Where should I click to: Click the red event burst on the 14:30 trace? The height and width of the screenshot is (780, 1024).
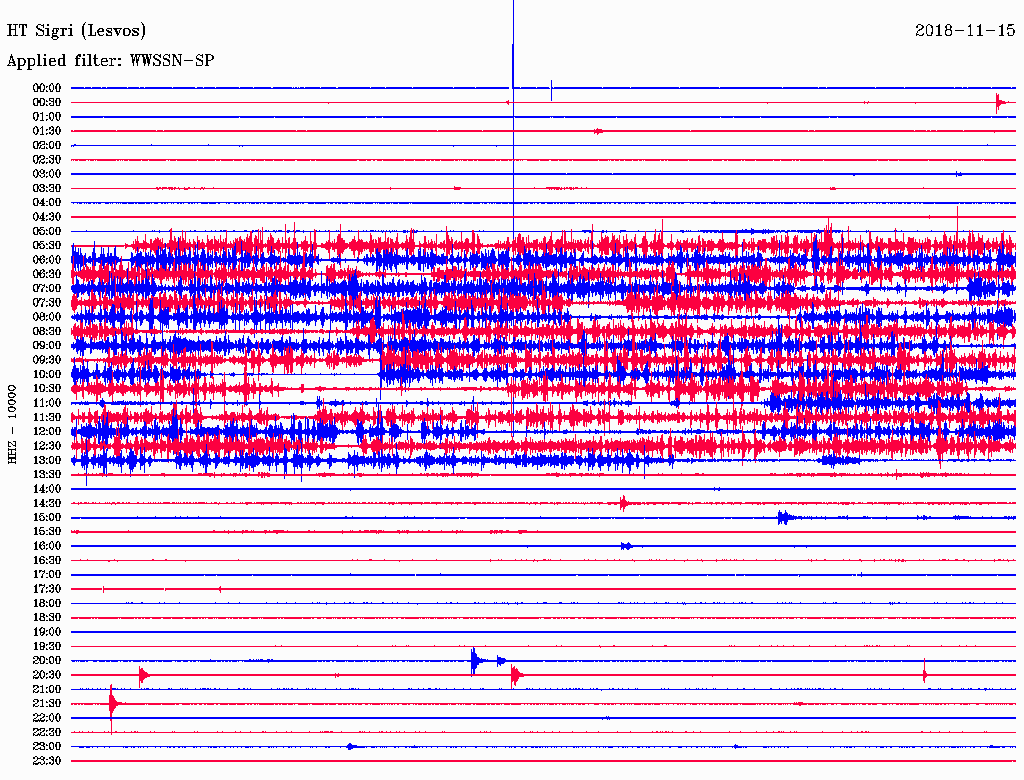coord(624,503)
